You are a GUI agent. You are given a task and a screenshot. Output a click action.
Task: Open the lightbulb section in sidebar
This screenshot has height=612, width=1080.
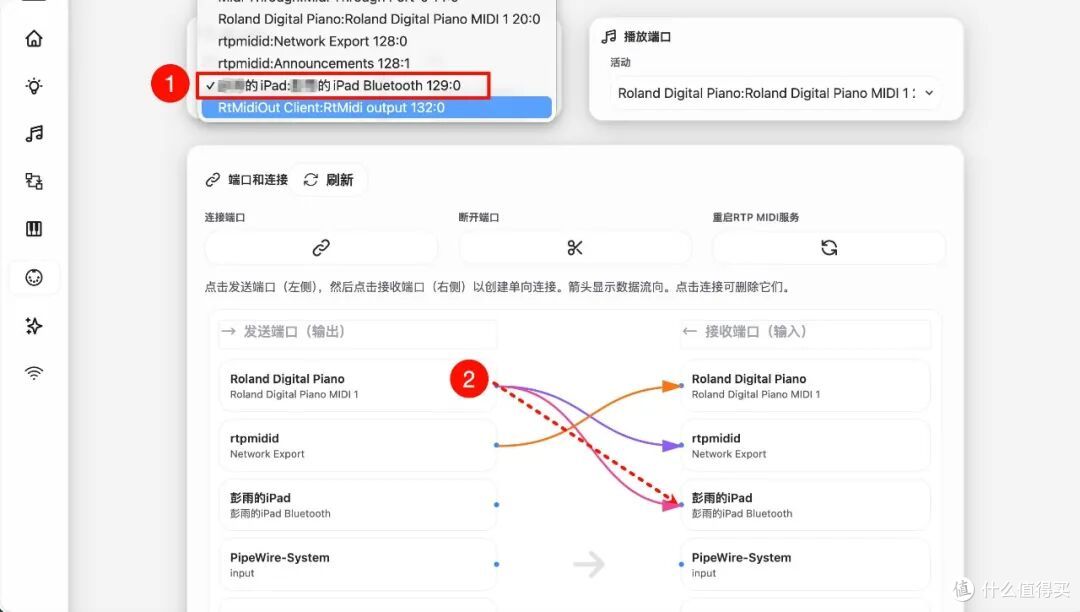(34, 86)
